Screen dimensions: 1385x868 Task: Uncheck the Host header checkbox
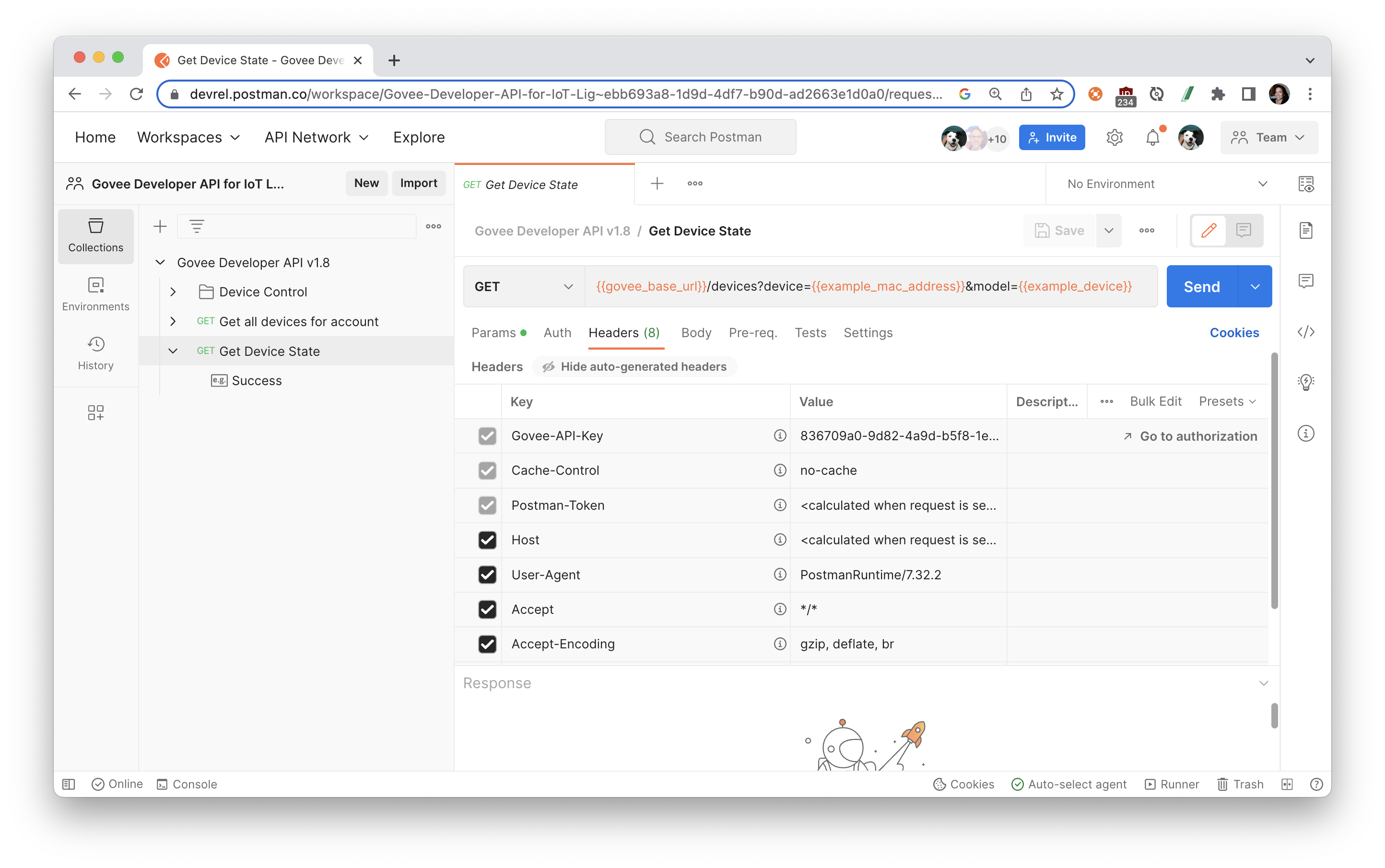point(487,540)
